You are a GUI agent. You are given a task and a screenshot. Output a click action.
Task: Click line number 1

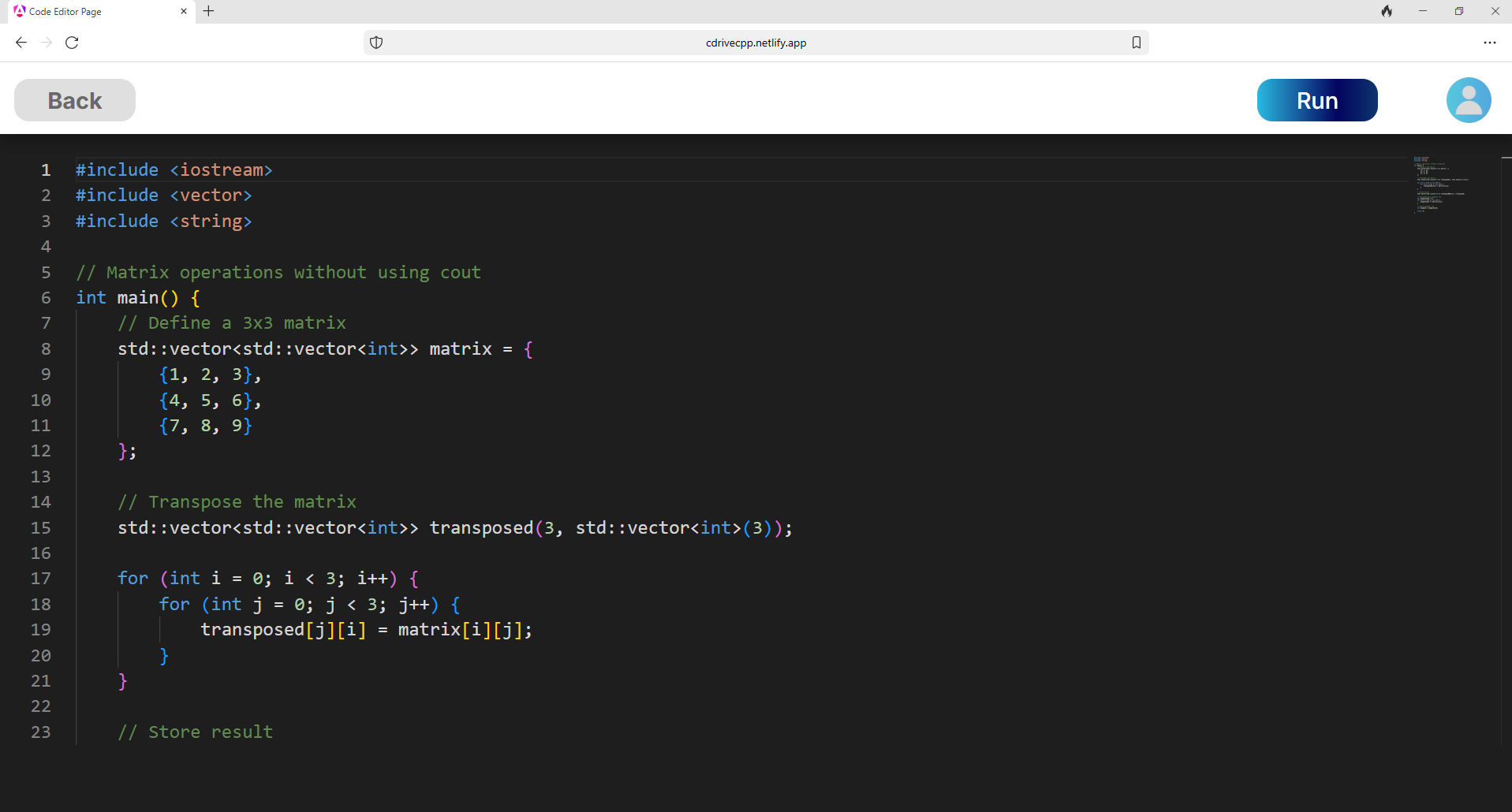pyautogui.click(x=46, y=169)
